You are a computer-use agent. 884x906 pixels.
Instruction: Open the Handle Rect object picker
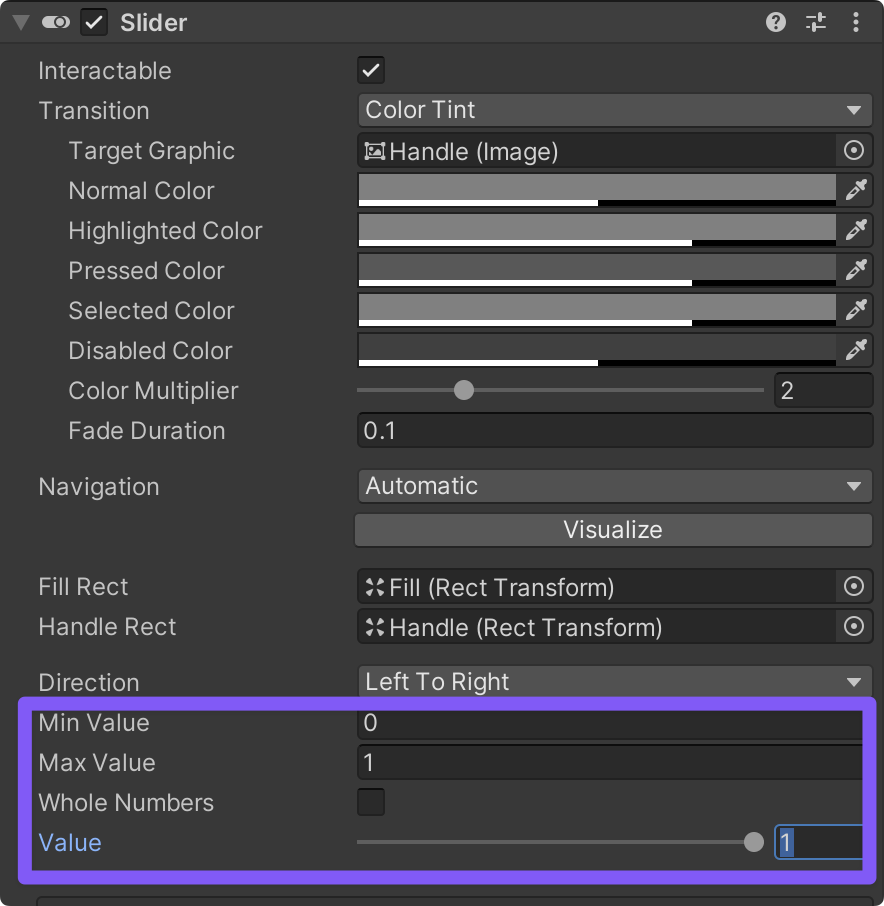click(x=854, y=627)
